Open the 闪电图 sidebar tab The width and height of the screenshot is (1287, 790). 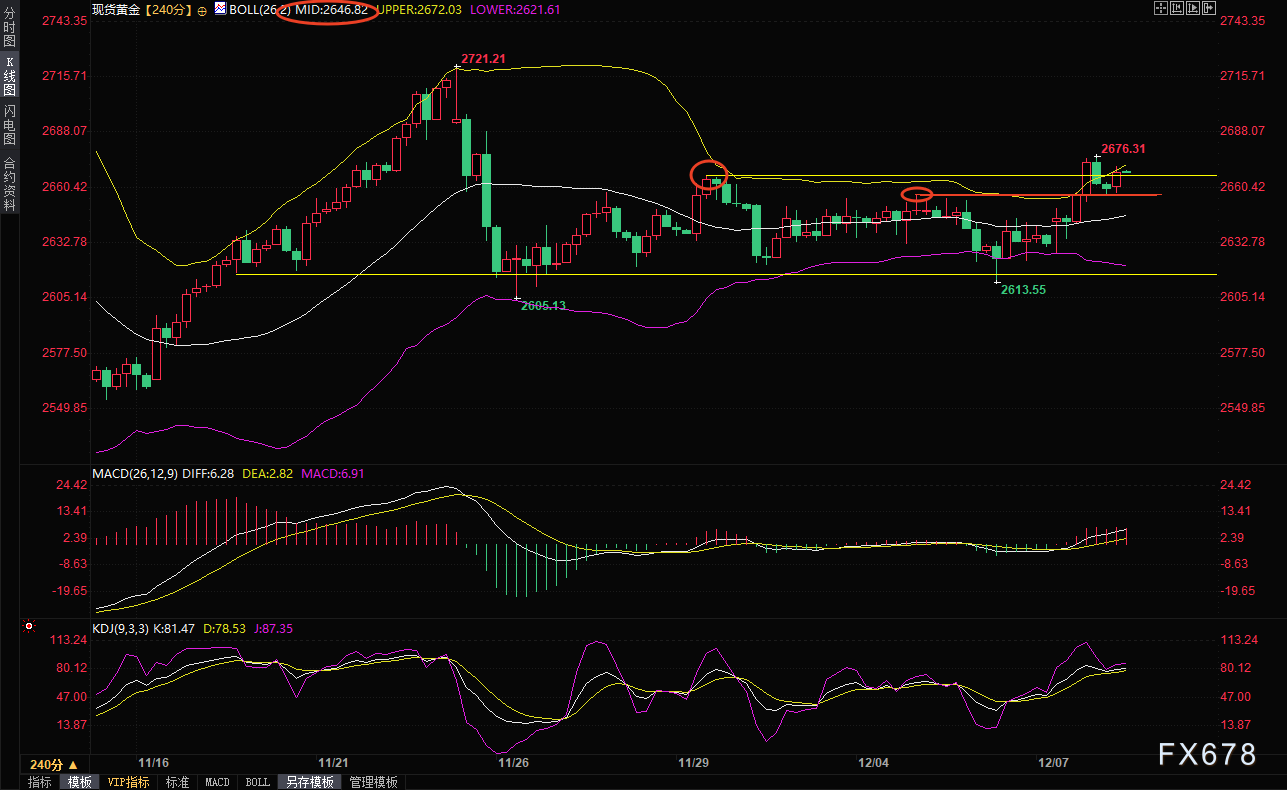tap(9, 124)
